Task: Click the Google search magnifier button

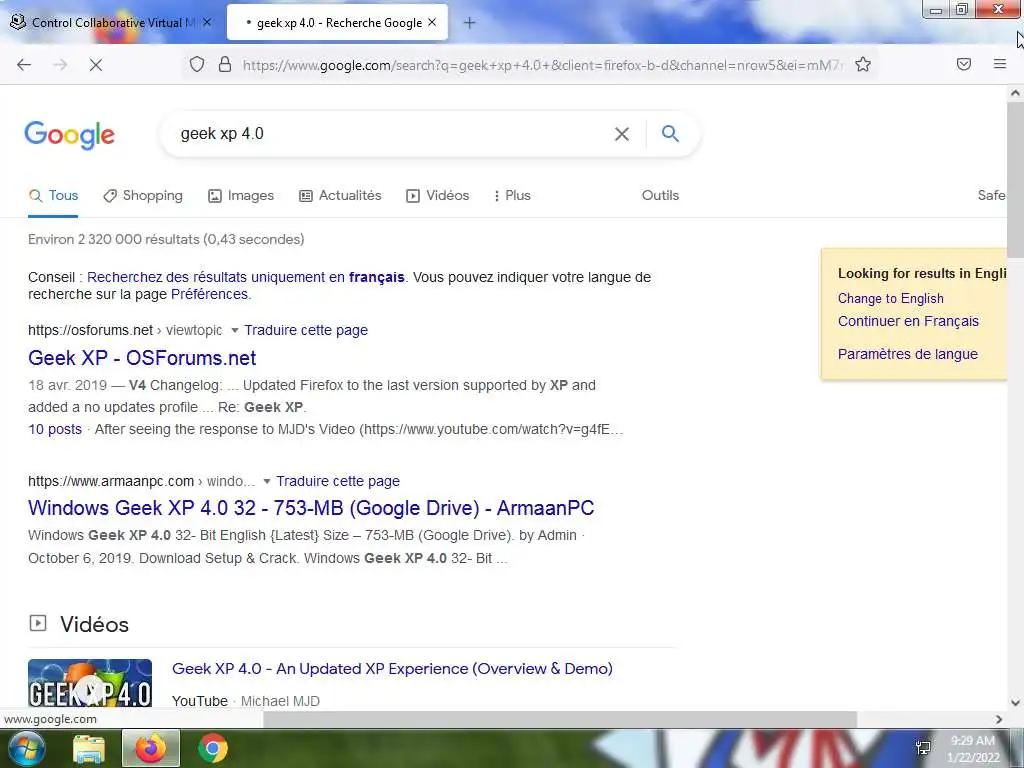Action: [670, 133]
